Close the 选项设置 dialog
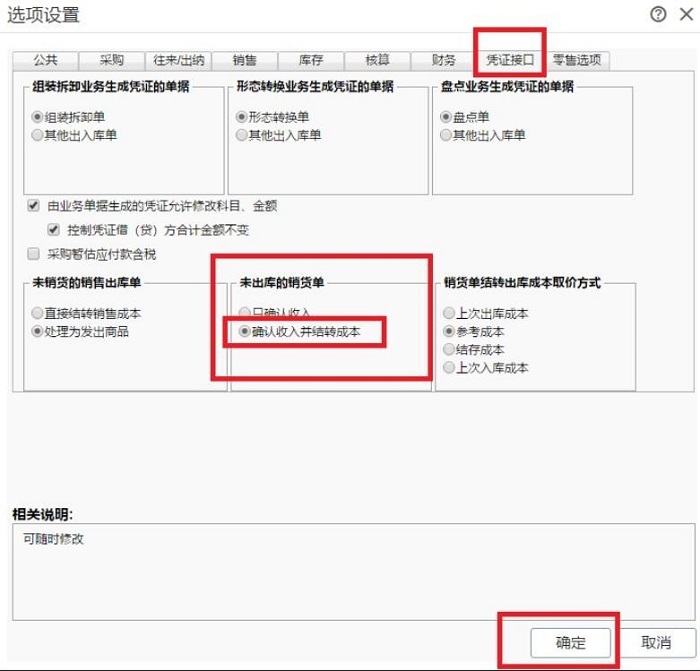Viewport: 700px width, 671px height. click(x=686, y=14)
